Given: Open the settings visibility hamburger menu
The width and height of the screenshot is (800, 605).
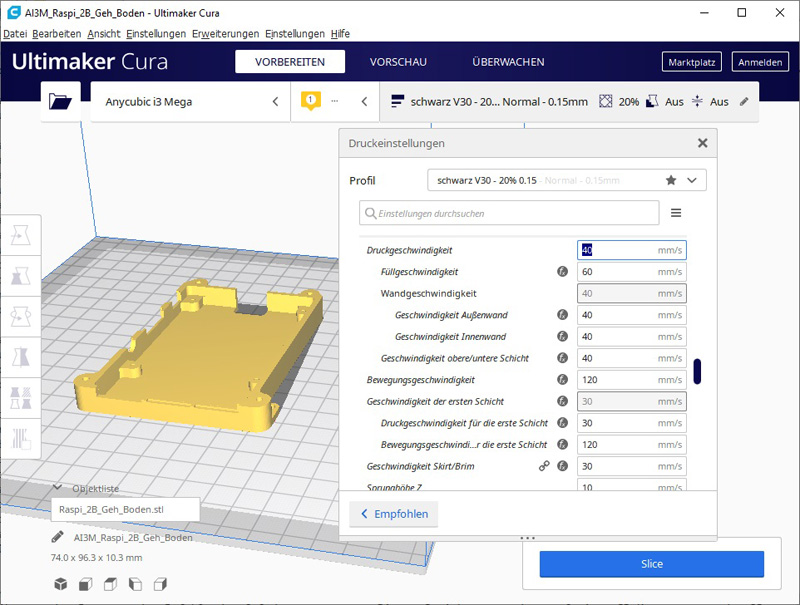Looking at the screenshot, I should click(676, 213).
